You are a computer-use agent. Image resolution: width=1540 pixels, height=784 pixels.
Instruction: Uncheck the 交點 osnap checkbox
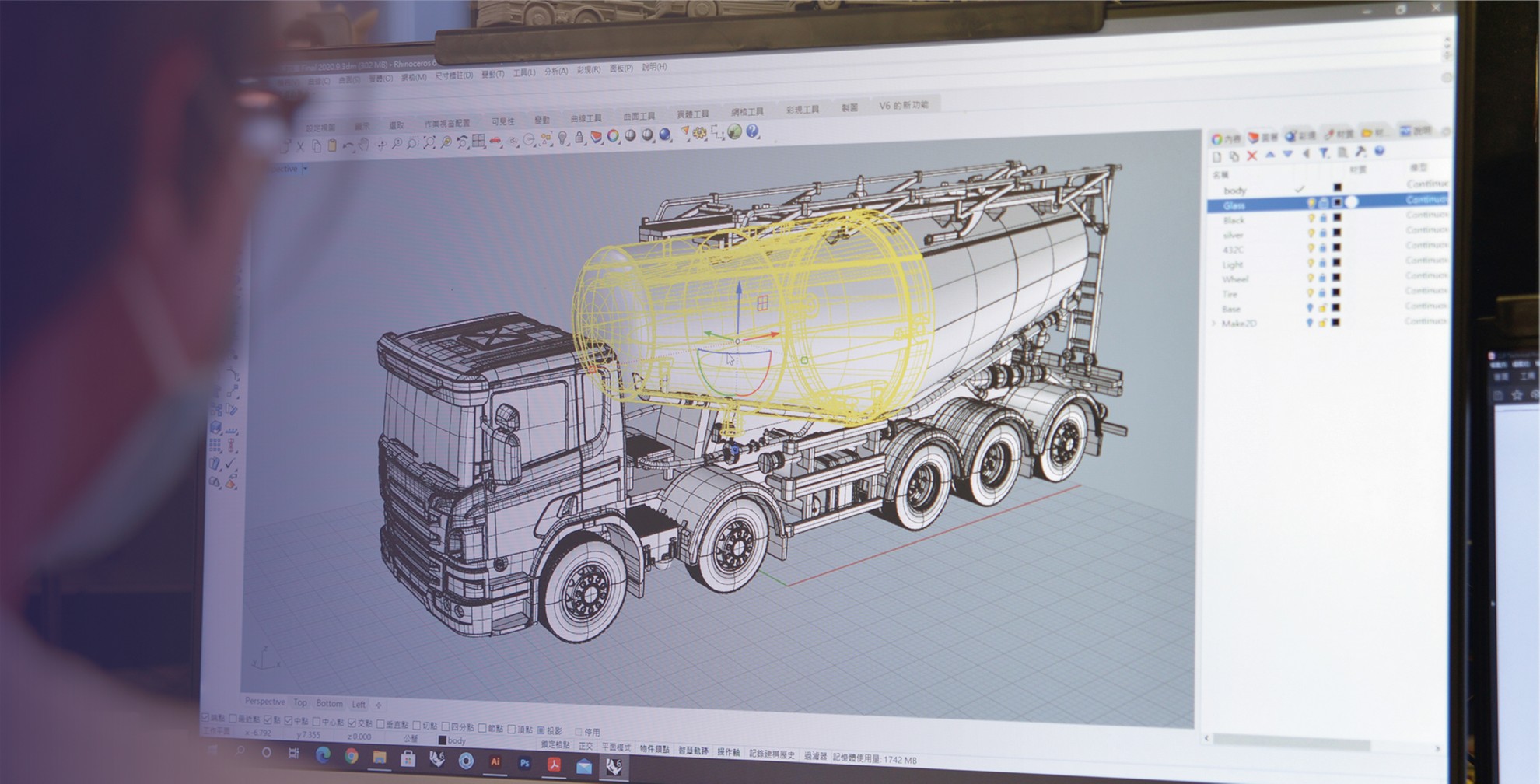pyautogui.click(x=352, y=723)
